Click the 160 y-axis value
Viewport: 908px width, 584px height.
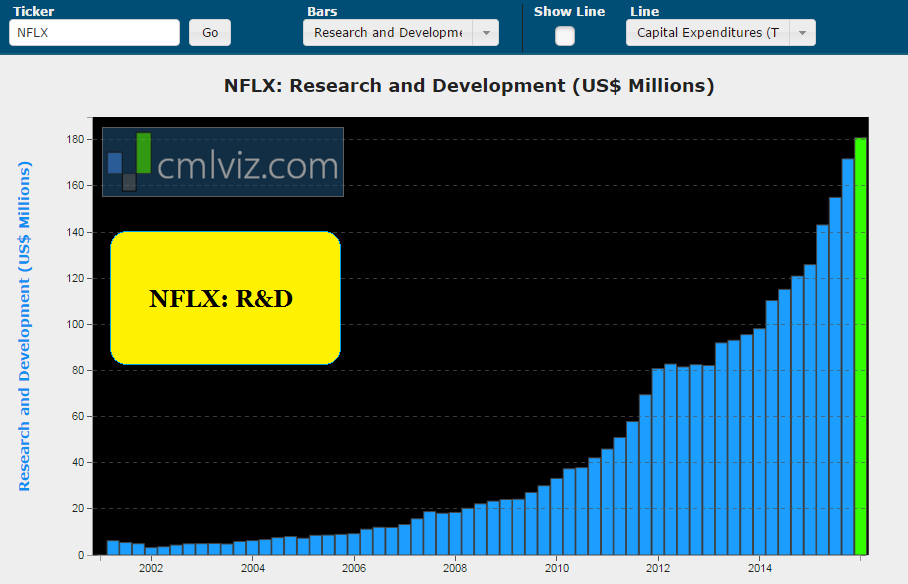(x=75, y=185)
